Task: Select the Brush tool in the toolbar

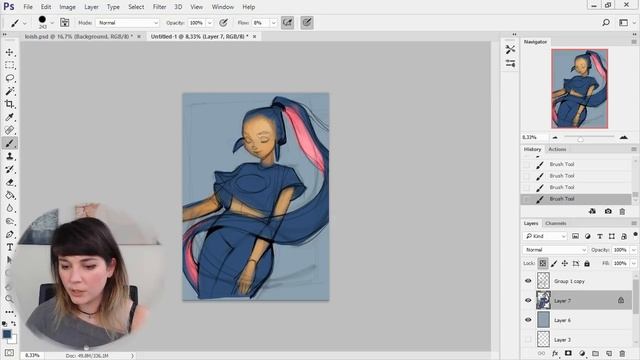Action: tap(9, 143)
